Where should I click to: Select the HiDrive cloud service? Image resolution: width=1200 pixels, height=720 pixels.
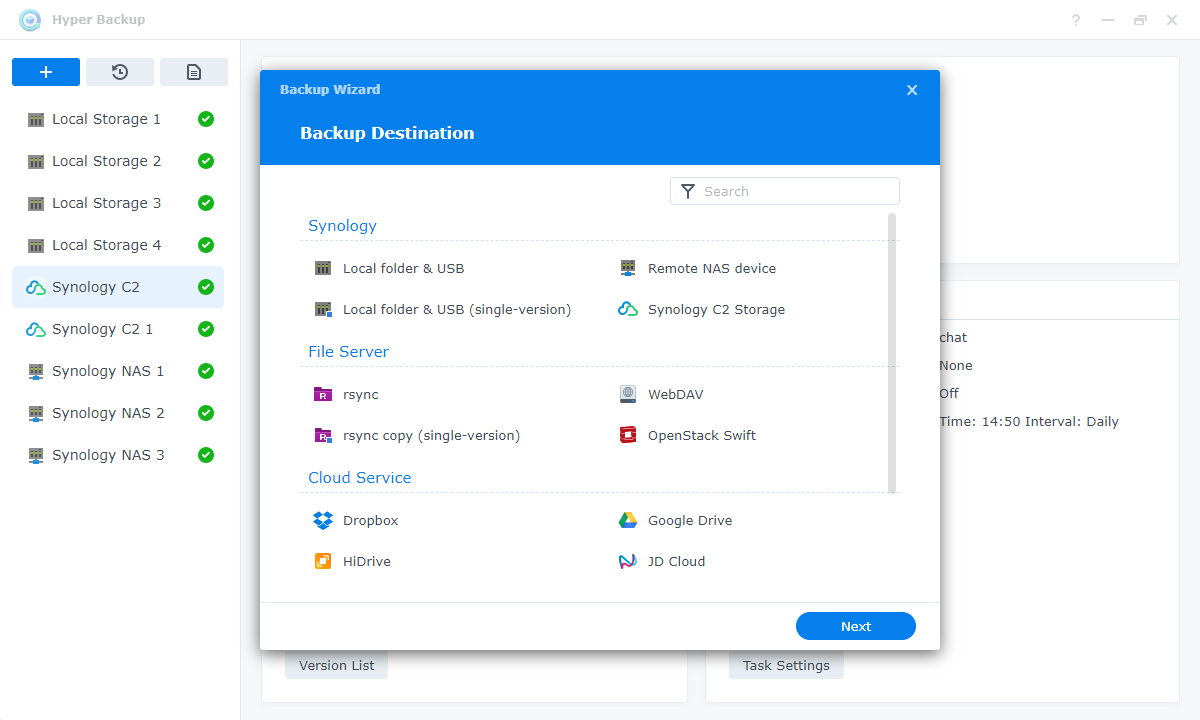tap(365, 561)
